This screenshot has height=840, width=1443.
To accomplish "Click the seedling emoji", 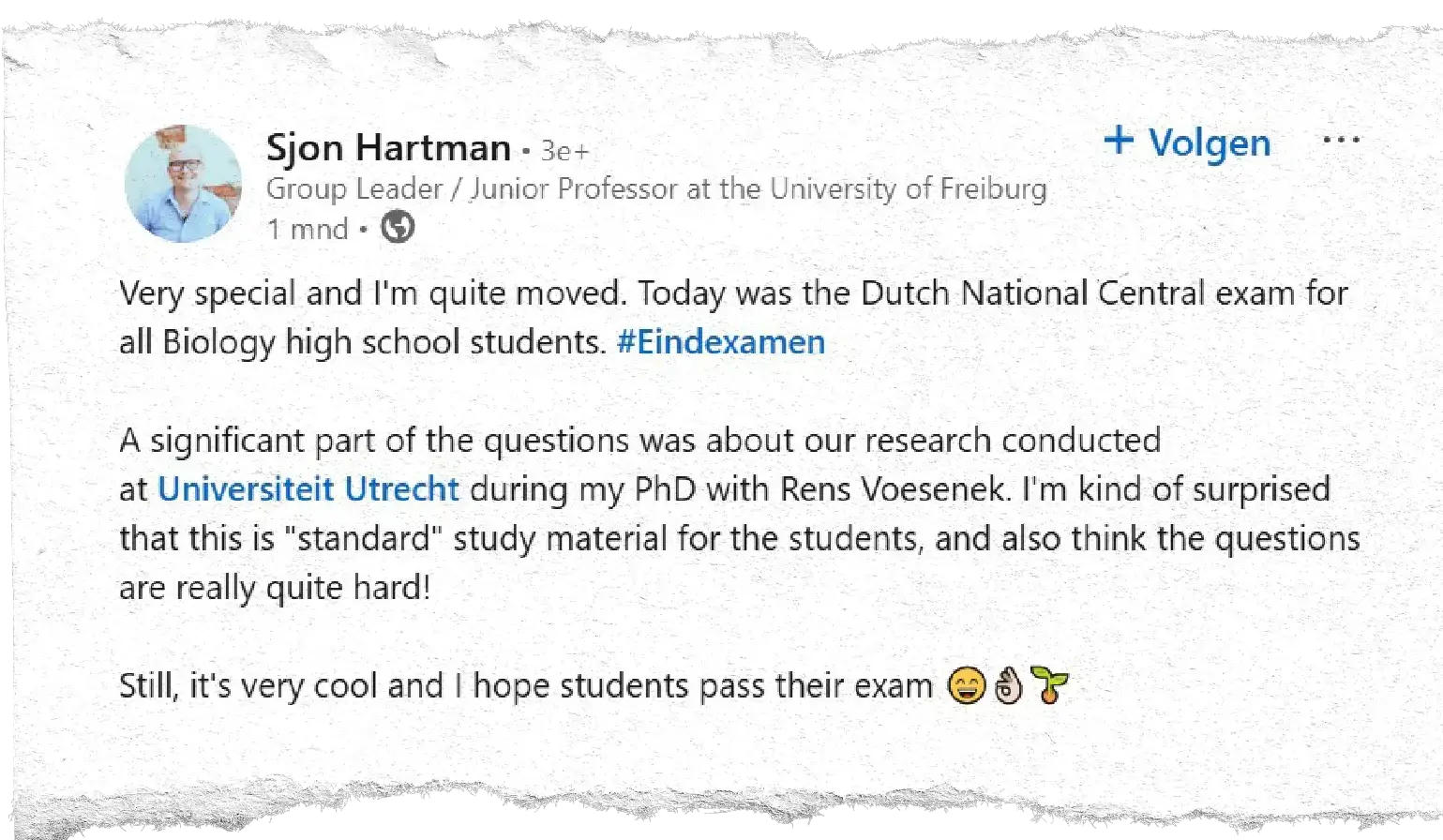I will 1048,685.
